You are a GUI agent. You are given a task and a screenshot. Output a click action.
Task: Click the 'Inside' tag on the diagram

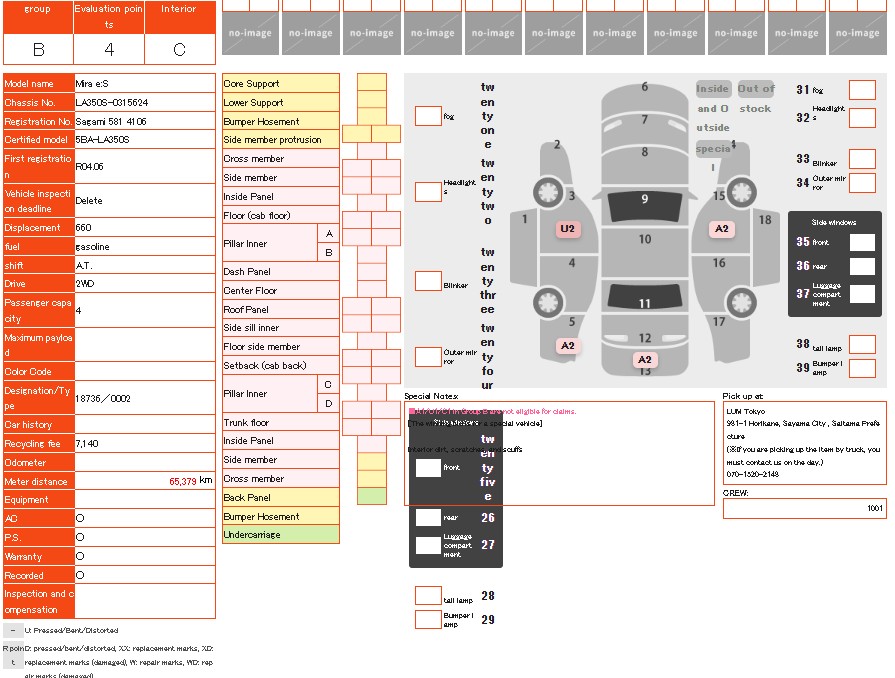click(713, 89)
